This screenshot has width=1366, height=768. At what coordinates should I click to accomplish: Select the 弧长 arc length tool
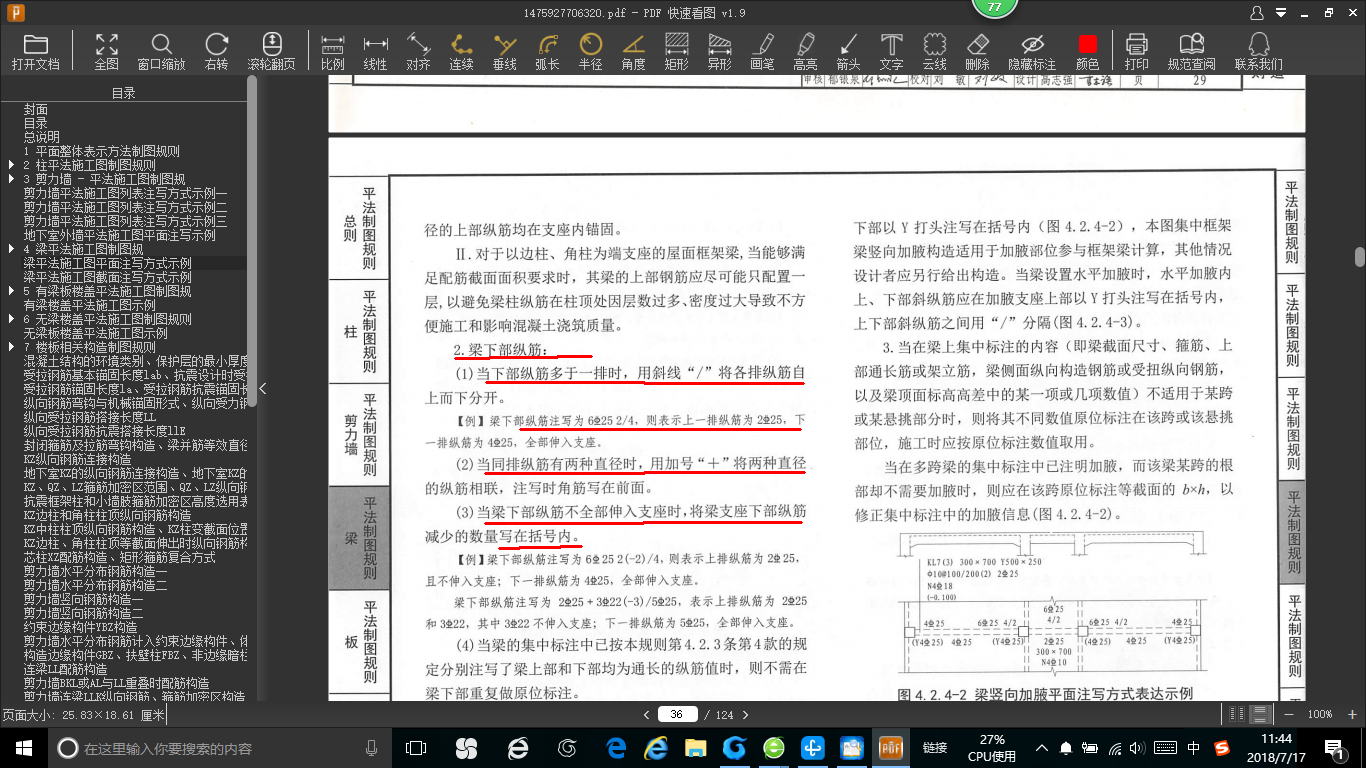[x=547, y=50]
